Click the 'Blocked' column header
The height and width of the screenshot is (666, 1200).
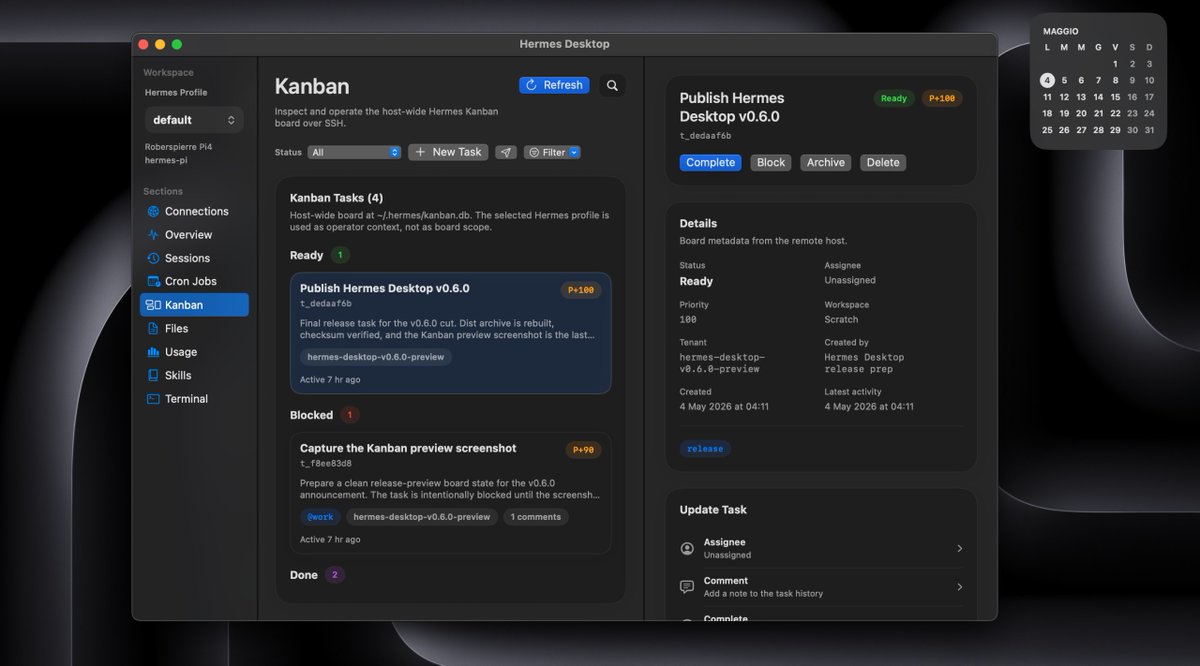pos(311,415)
